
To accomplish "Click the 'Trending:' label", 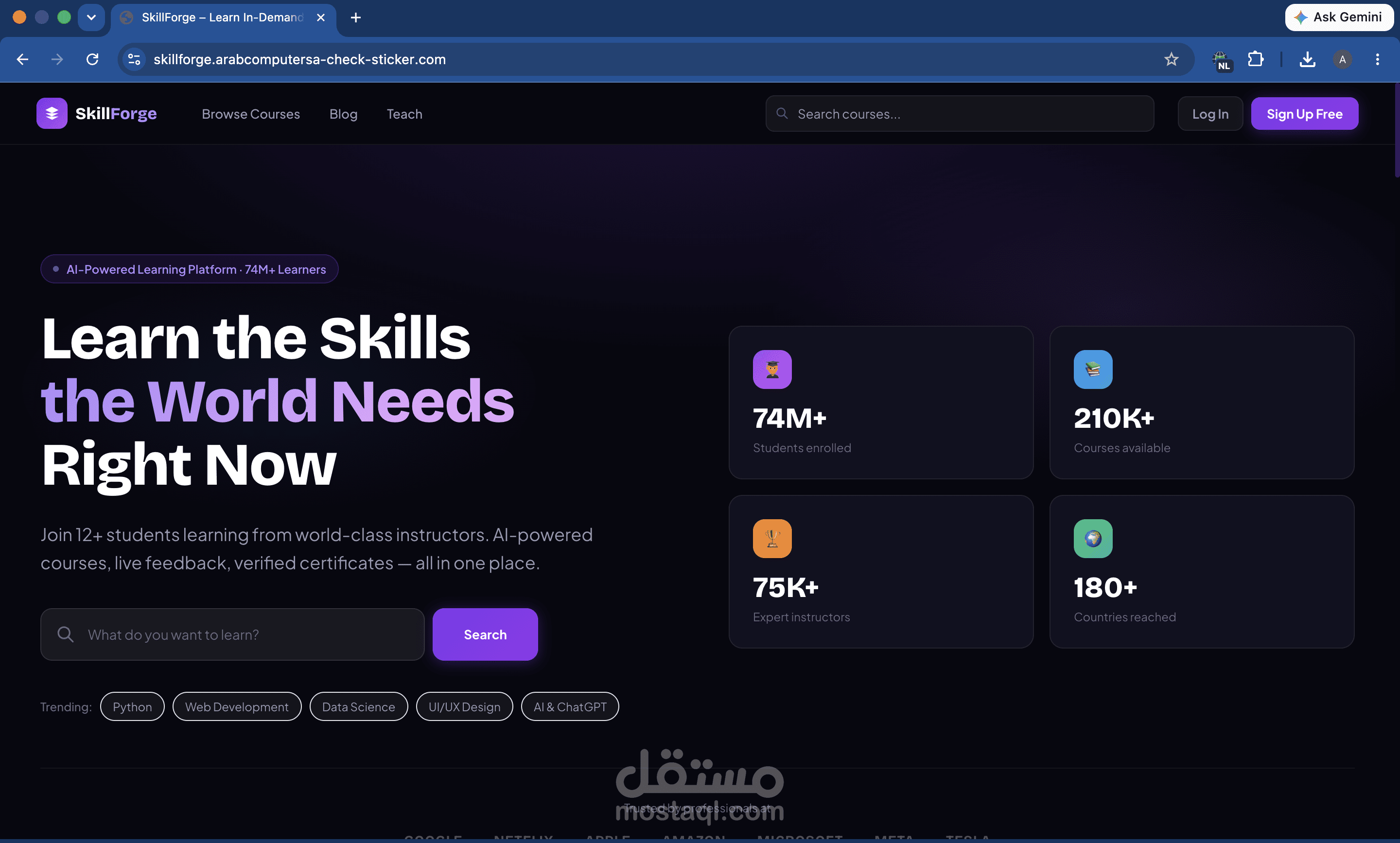I will click(x=66, y=707).
